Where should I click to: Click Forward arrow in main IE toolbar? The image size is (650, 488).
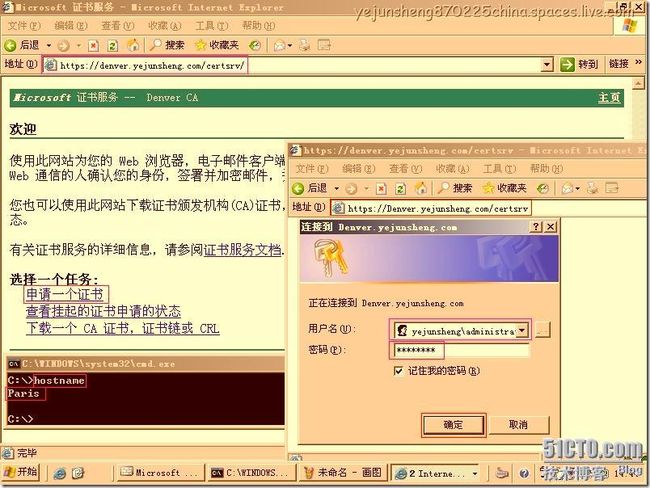pyautogui.click(x=63, y=45)
